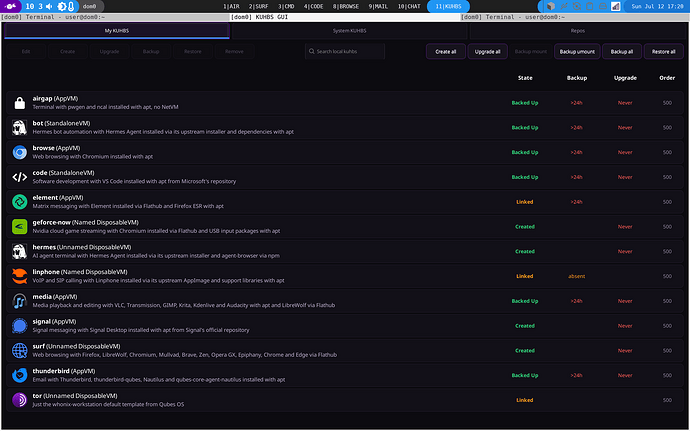Viewport: 690px width, 431px height.
Task: Select the linphone orange icon
Action: tap(19, 276)
